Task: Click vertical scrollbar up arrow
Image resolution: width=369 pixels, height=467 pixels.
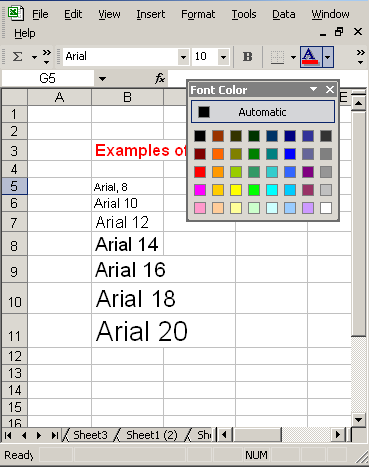Action: 359,103
